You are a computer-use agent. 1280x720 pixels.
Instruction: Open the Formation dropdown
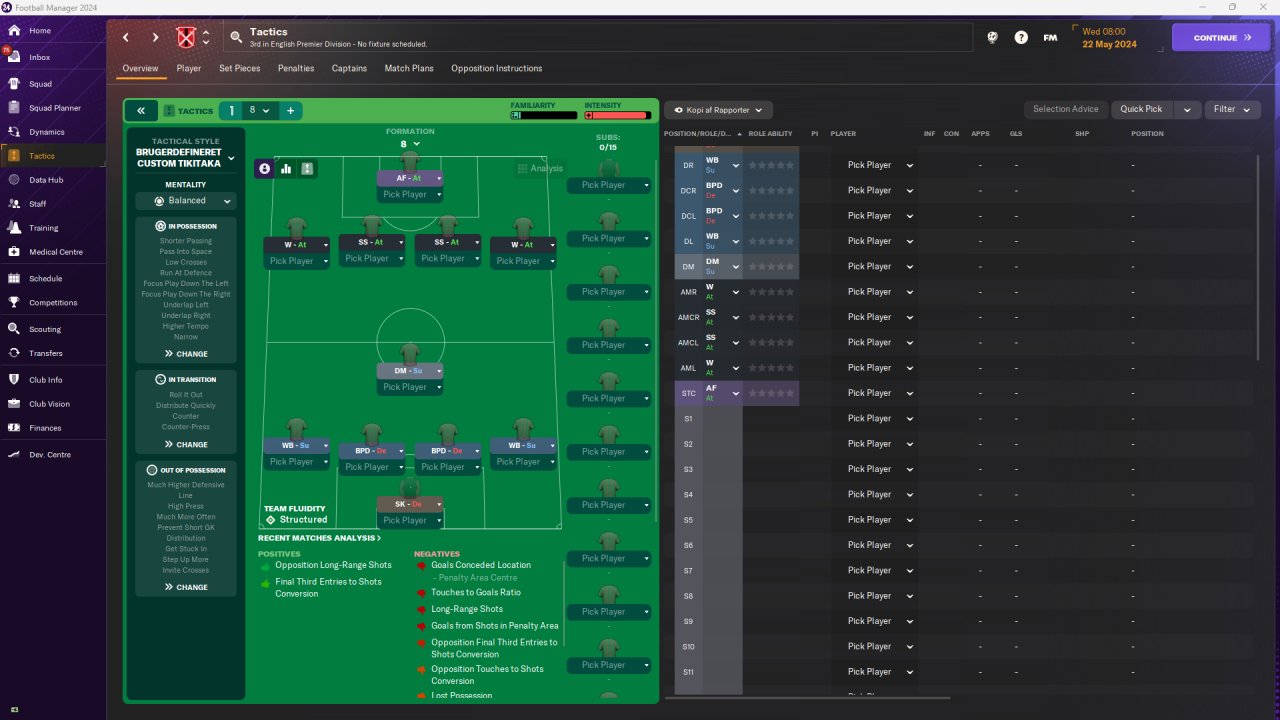(410, 144)
